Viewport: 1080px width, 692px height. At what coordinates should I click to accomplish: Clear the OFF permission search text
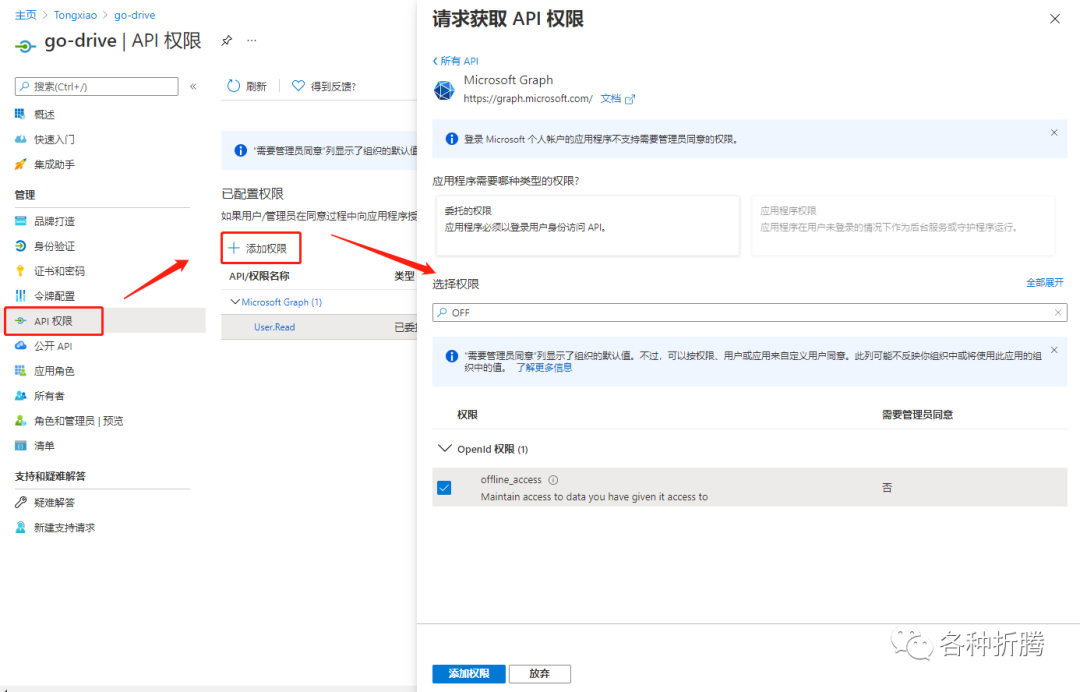1058,313
